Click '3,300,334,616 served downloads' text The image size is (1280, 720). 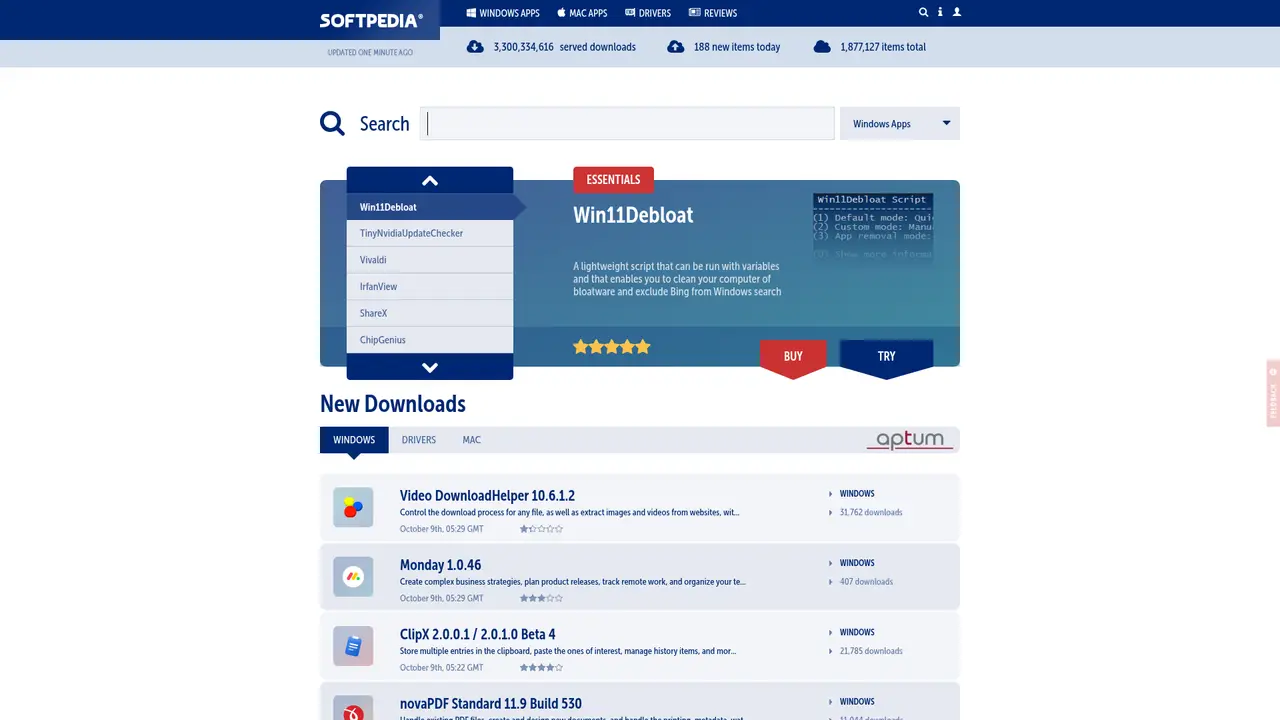(564, 47)
